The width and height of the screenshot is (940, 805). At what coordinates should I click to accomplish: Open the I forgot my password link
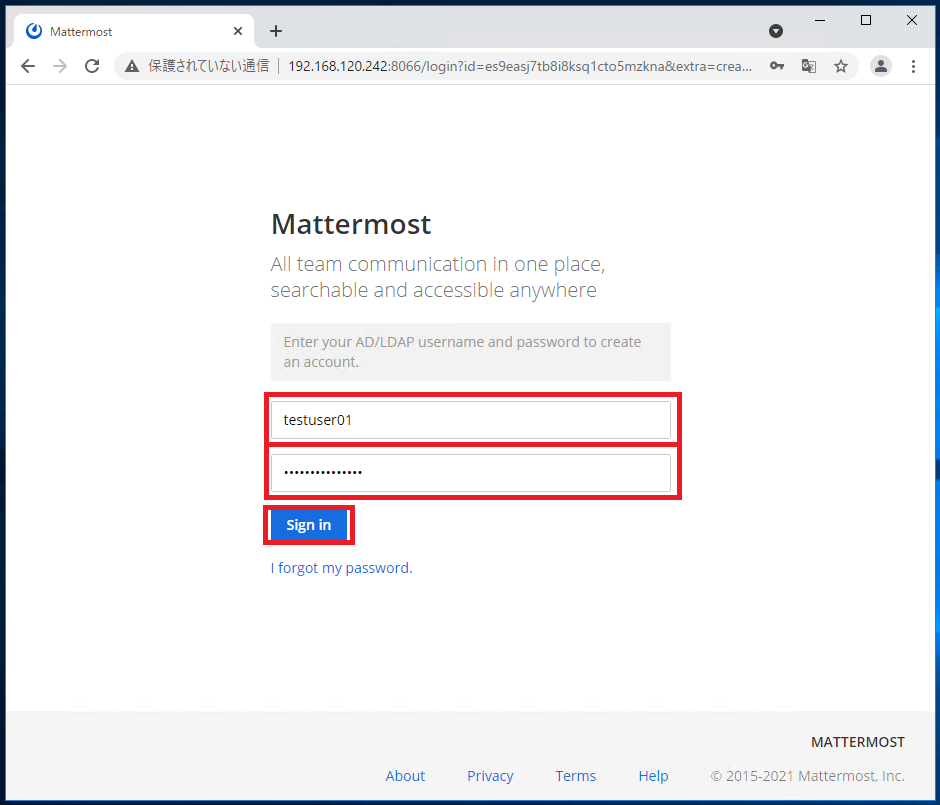point(341,568)
